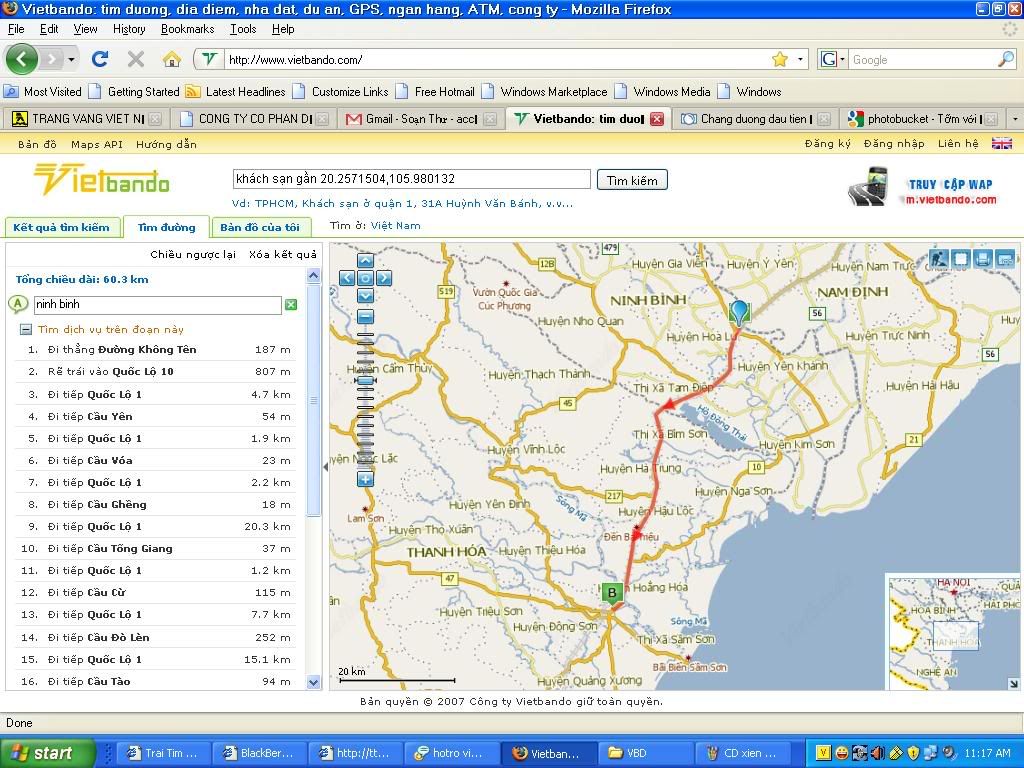The image size is (1024, 768).
Task: Click the 'Chiều ngược lại' link
Action: click(193, 255)
